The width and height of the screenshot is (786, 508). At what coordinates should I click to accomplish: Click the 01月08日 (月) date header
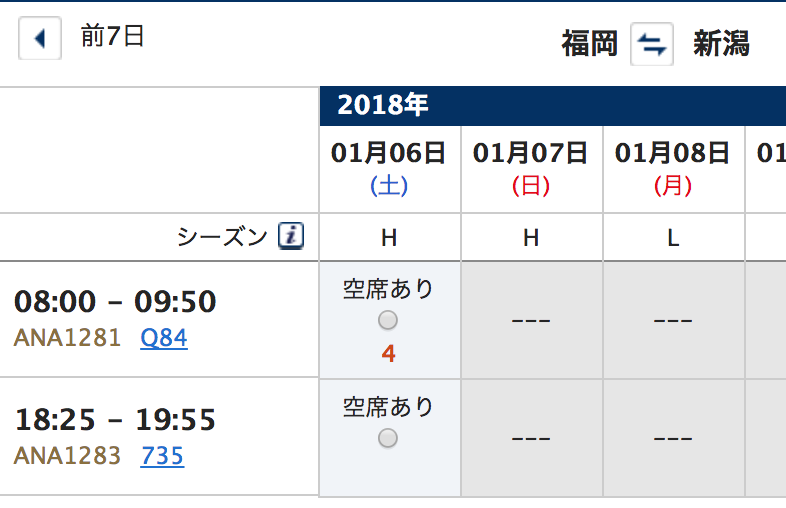pyautogui.click(x=673, y=169)
